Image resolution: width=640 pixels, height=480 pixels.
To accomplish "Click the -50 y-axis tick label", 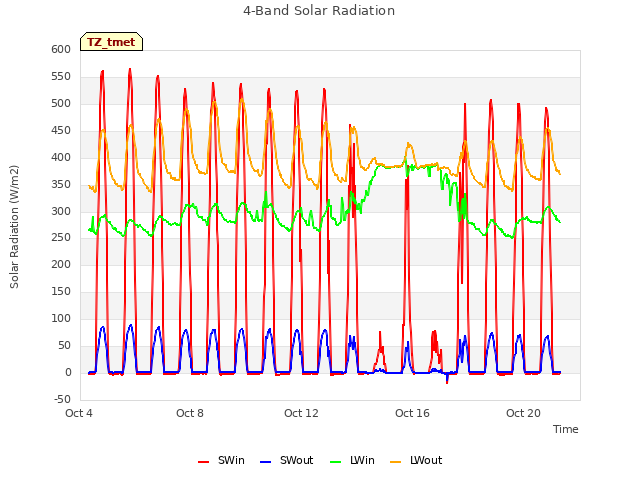I will click(62, 399).
